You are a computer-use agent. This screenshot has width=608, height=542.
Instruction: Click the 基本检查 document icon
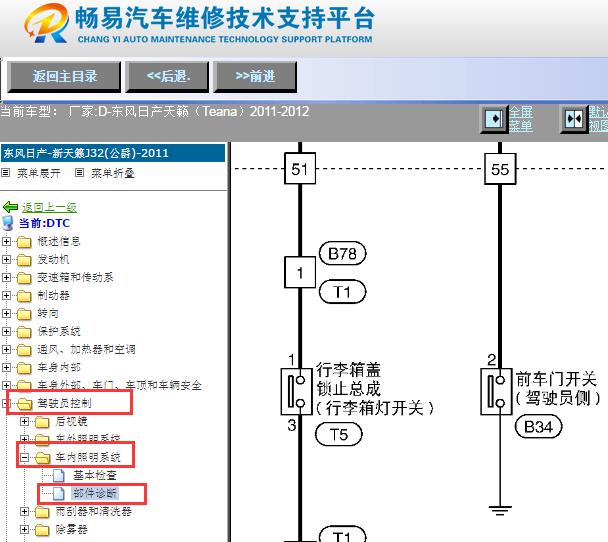point(59,476)
